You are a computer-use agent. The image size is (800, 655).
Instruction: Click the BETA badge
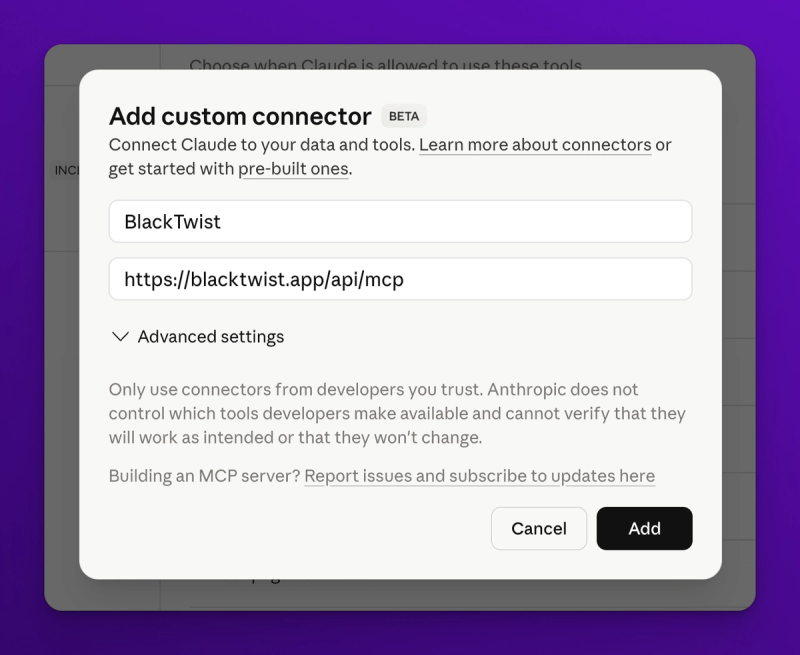click(x=403, y=117)
